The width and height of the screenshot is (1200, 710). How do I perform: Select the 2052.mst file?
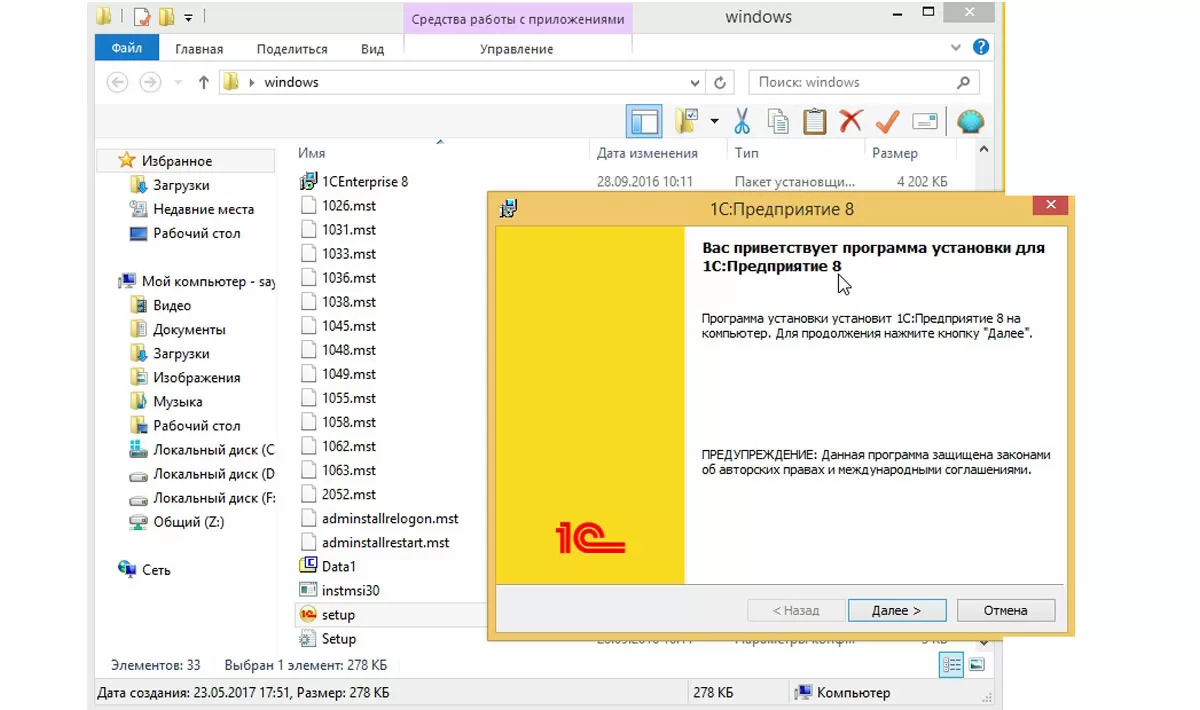338,495
